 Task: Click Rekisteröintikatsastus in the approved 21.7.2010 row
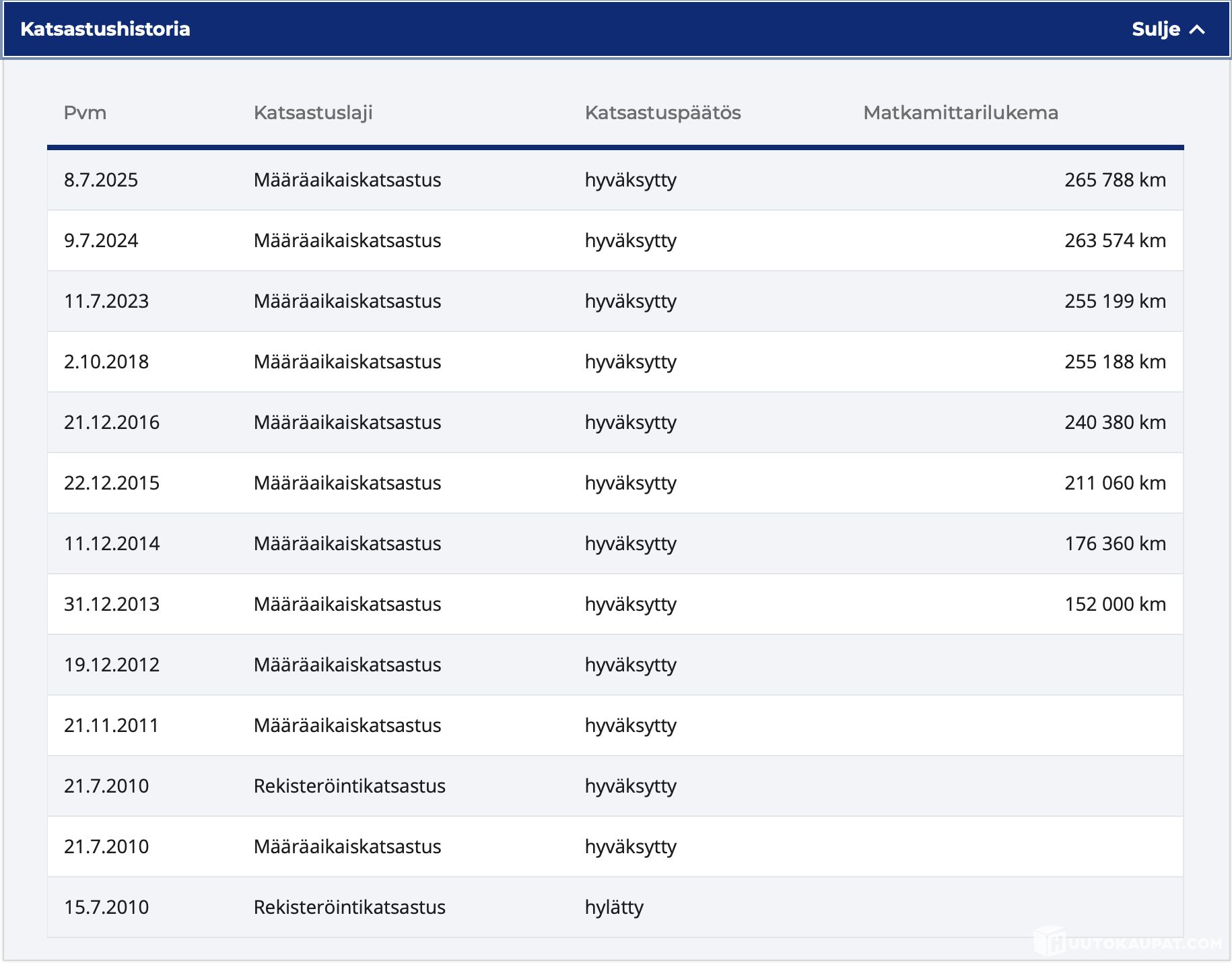349,786
